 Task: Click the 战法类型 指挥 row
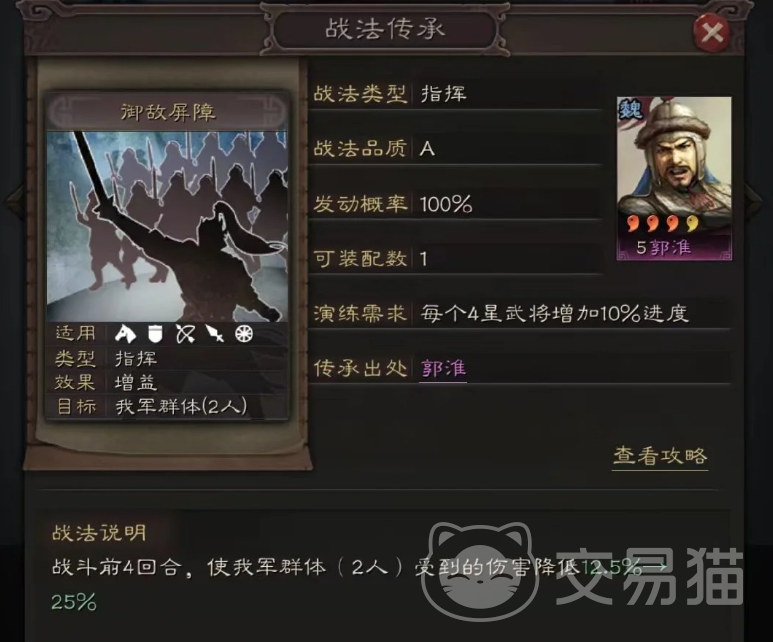pos(457,94)
